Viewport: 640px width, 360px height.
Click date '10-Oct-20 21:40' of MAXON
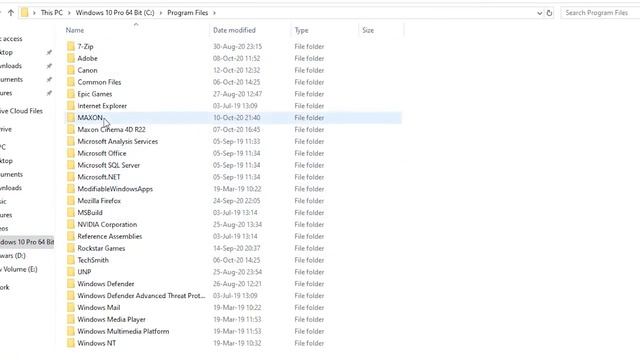click(236, 118)
